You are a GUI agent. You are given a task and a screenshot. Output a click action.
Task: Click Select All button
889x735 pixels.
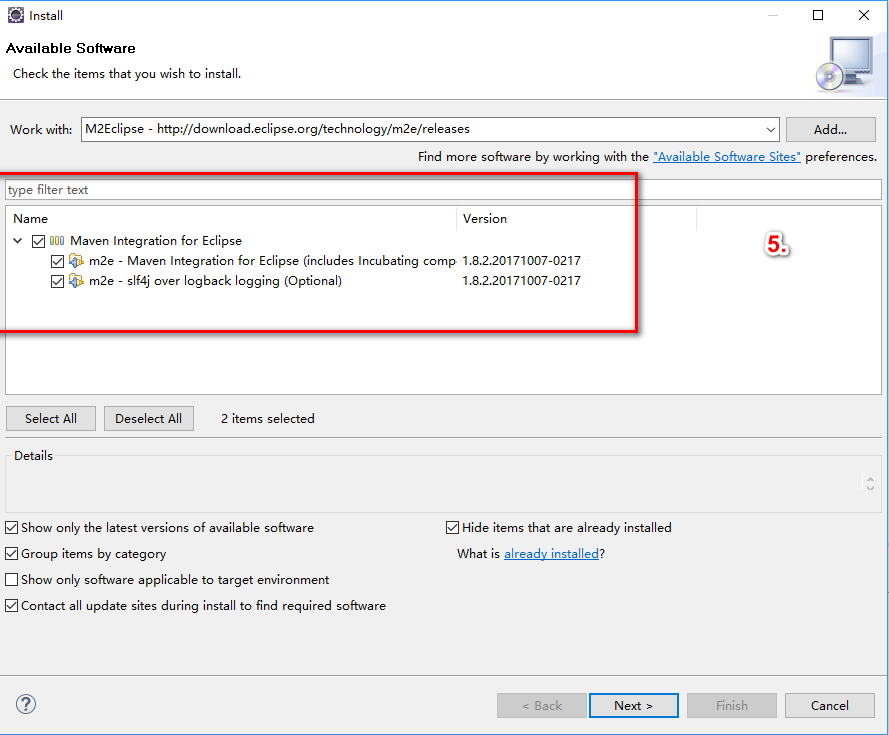click(51, 419)
